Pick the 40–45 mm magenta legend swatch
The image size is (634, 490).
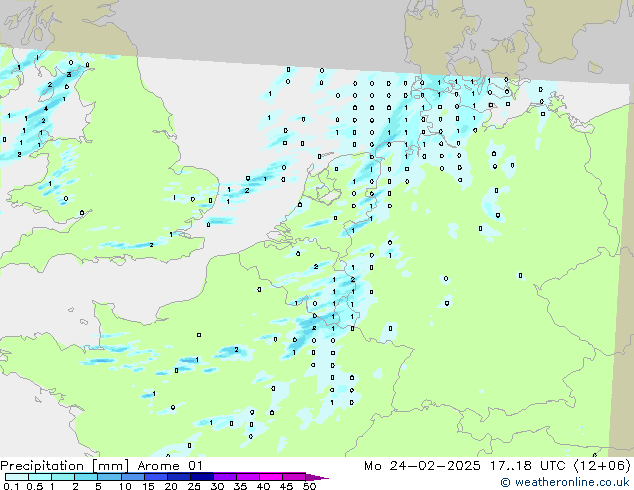point(271,477)
